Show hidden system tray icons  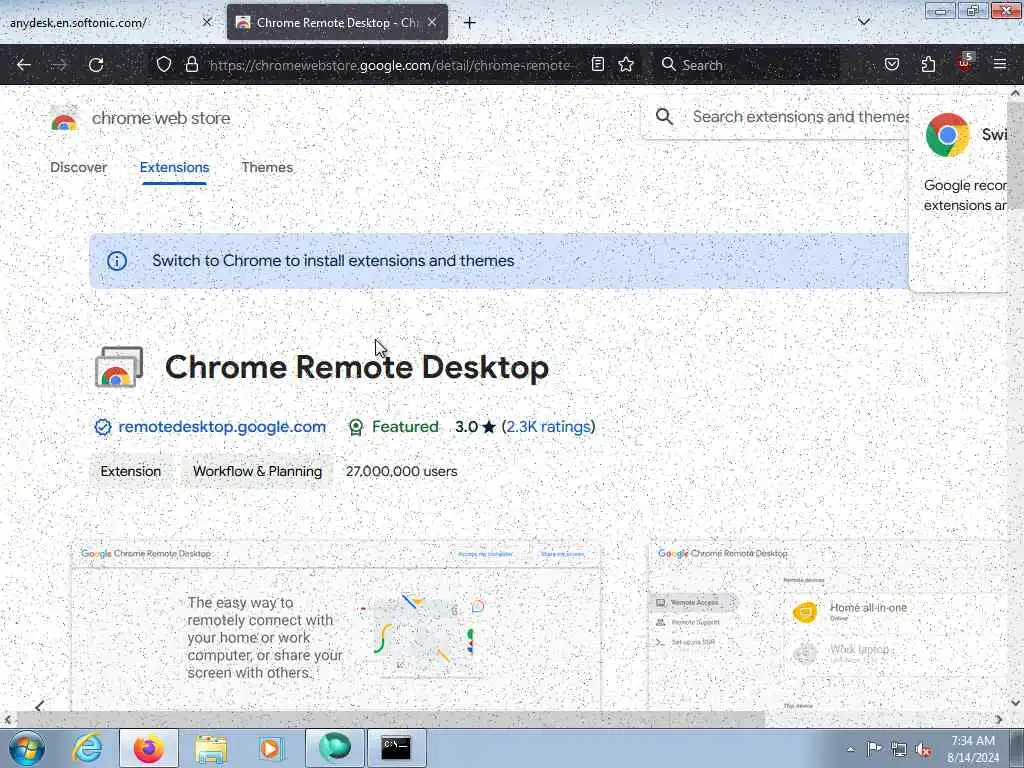(850, 750)
